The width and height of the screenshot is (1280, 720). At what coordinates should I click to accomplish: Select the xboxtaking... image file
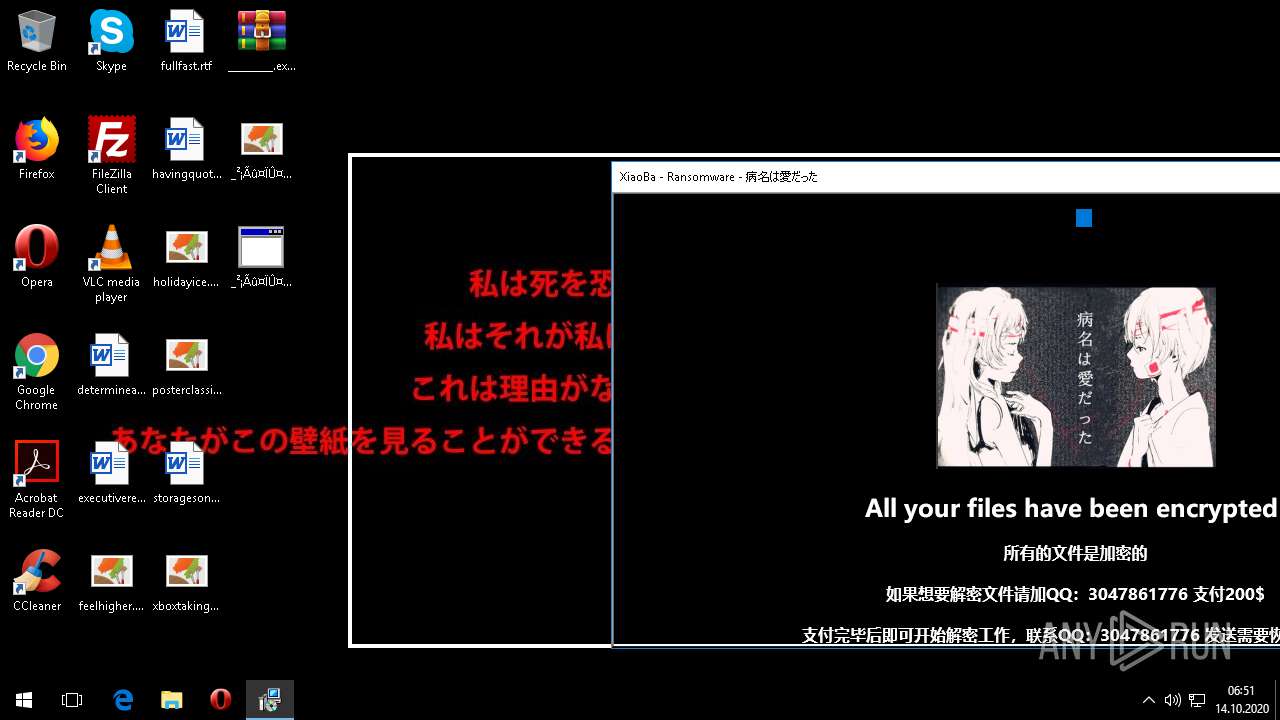pos(186,581)
